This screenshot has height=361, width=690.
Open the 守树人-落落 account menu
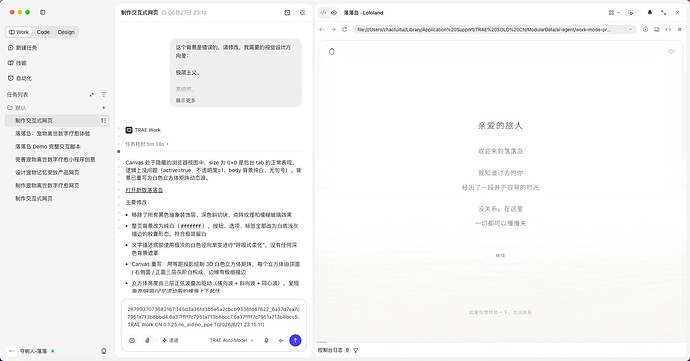pos(33,351)
